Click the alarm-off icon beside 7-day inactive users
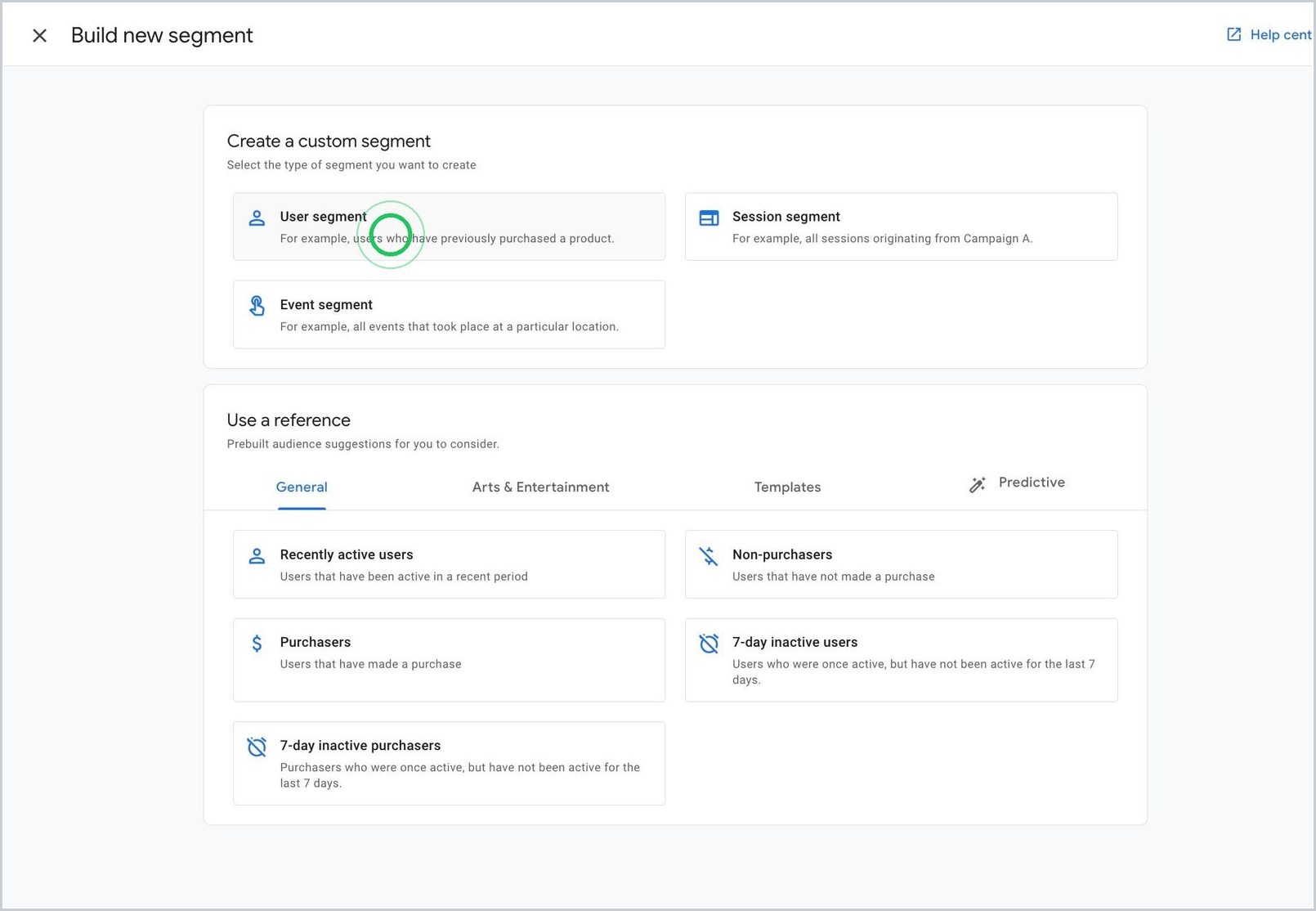This screenshot has width=1316, height=911. click(x=709, y=644)
